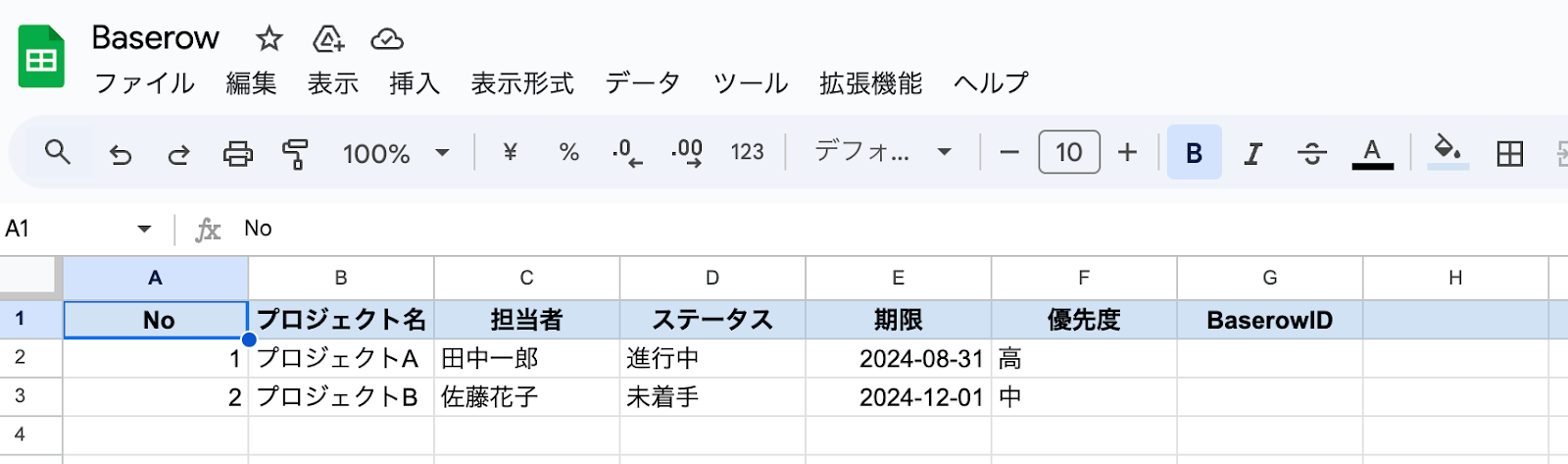Toggle bold formatting off
Viewport: 1568px width, 464px height.
[x=1194, y=152]
